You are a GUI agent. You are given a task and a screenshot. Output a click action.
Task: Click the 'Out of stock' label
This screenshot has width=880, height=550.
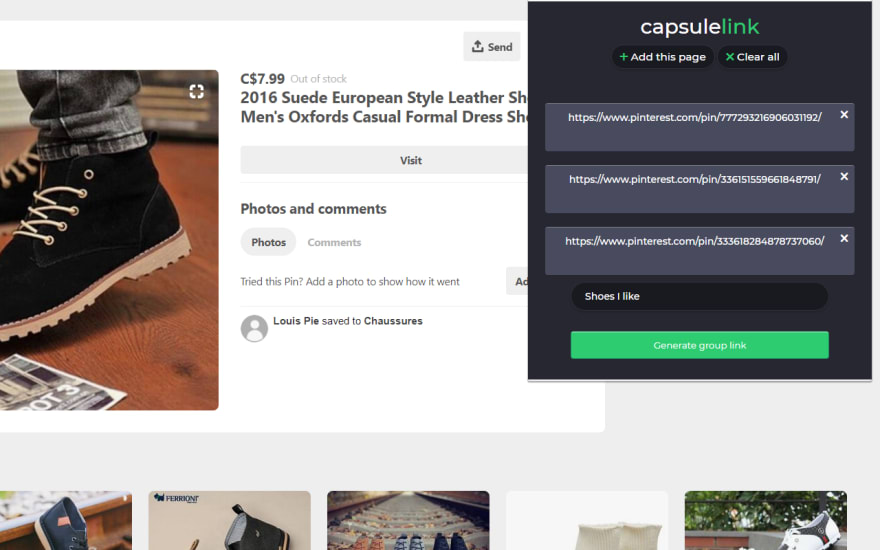click(318, 79)
